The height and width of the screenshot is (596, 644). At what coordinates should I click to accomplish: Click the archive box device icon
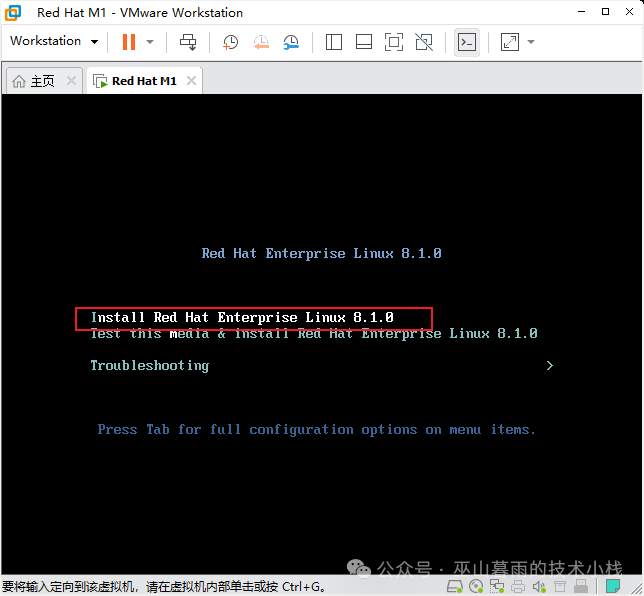pyautogui.click(x=560, y=587)
